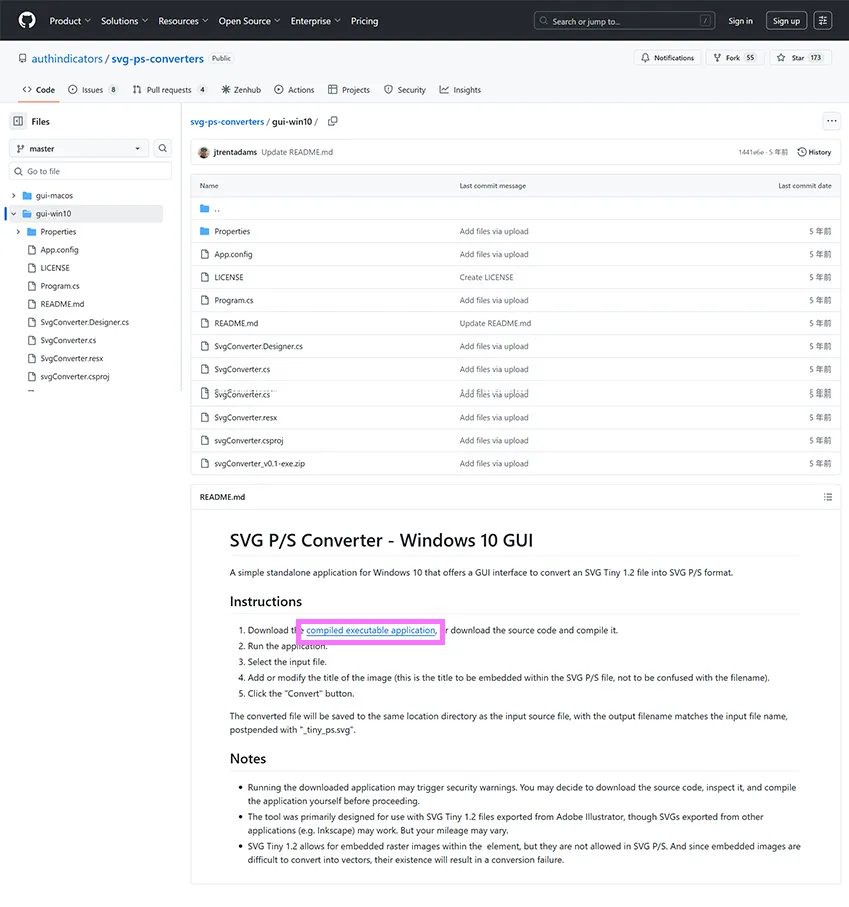Click the Notifications bell button
Image resolution: width=849 pixels, height=907 pixels.
[667, 58]
